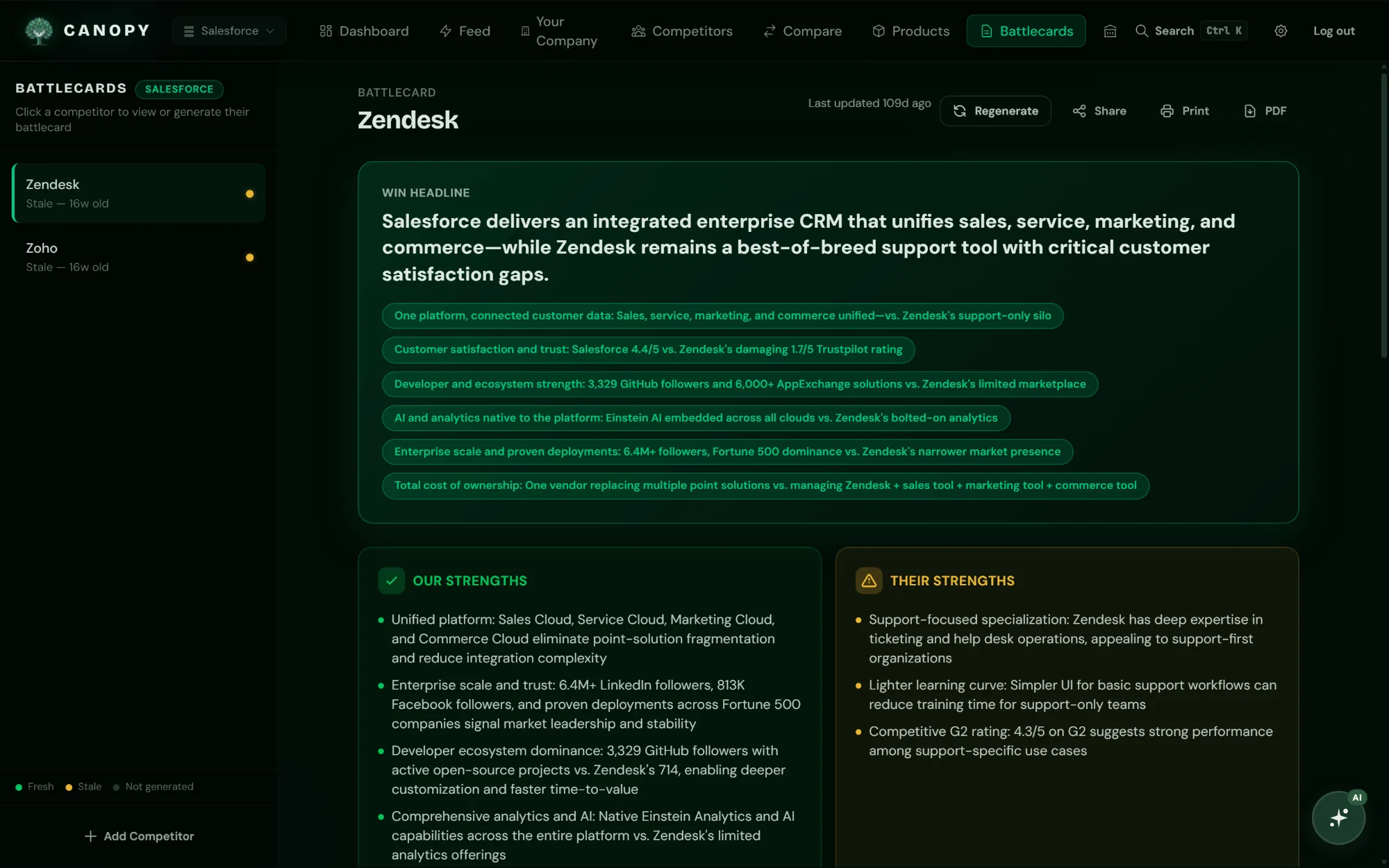Switch to the Compare tab
Screen dimensions: 1389x868
point(803,31)
